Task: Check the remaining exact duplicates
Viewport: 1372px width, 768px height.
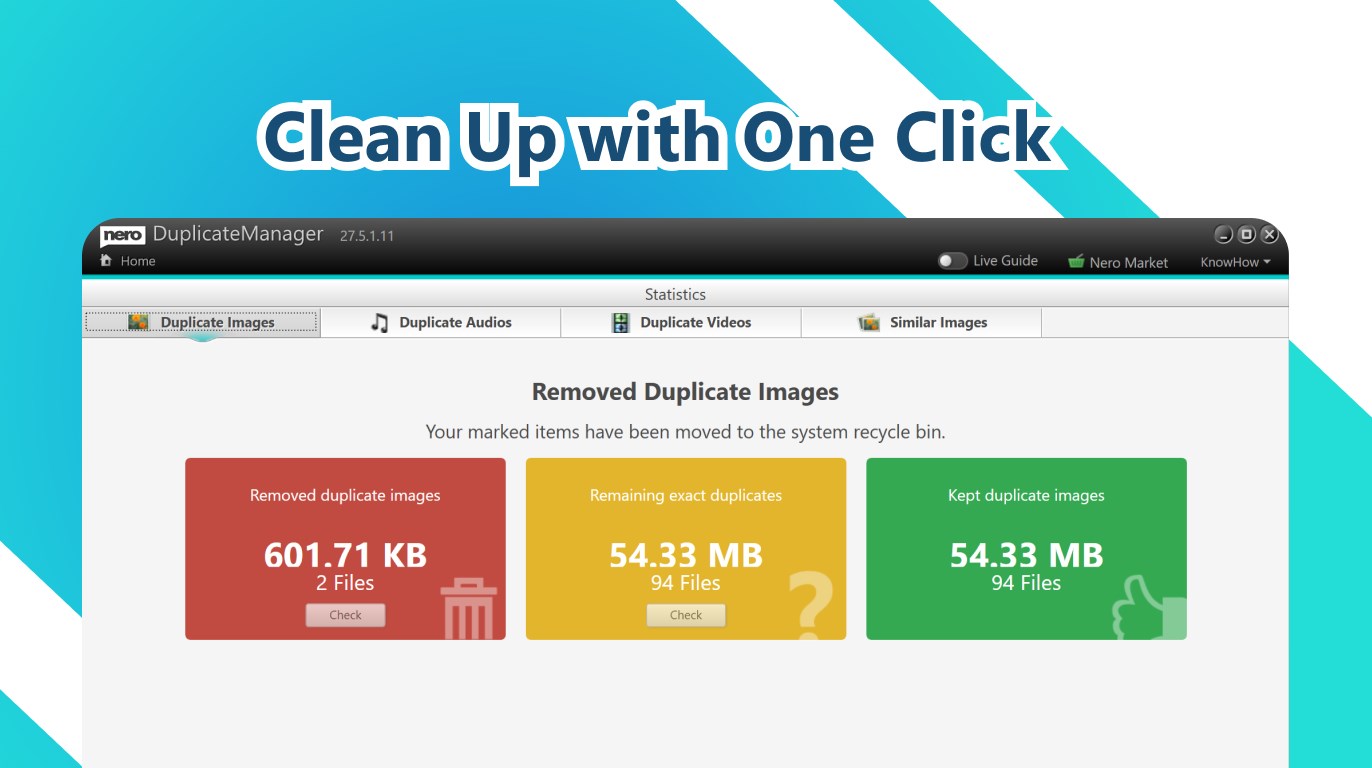Action: [x=686, y=615]
